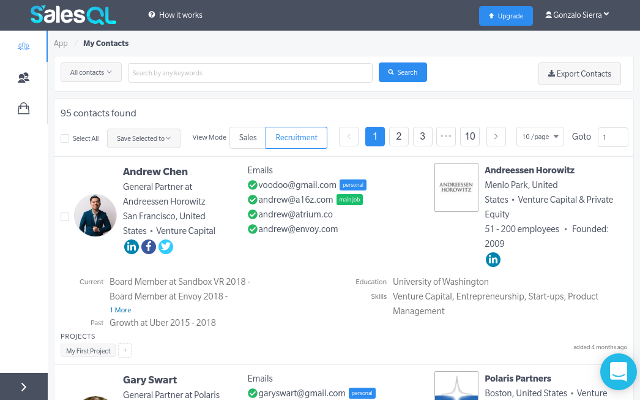Click My Contacts breadcrumb
Screen dimensions: 640x400
[106, 43]
